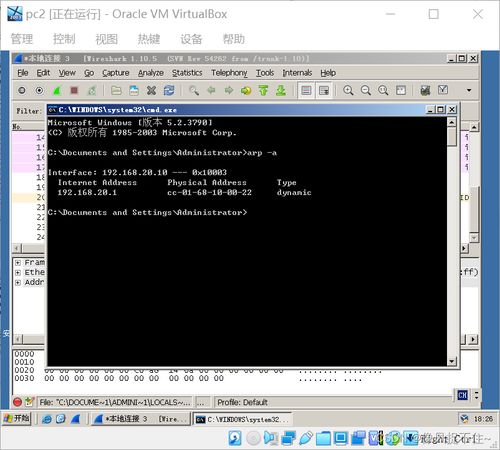Image resolution: width=500 pixels, height=450 pixels.
Task: Save this capture file
Action: (134, 90)
